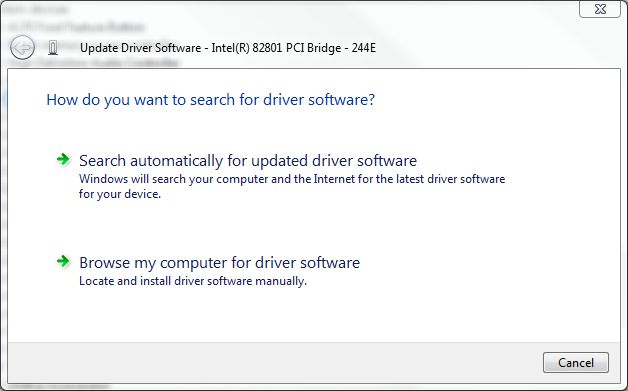The height and width of the screenshot is (391, 628).
Task: Choose Search automatically for updated driver software
Action: point(248,161)
